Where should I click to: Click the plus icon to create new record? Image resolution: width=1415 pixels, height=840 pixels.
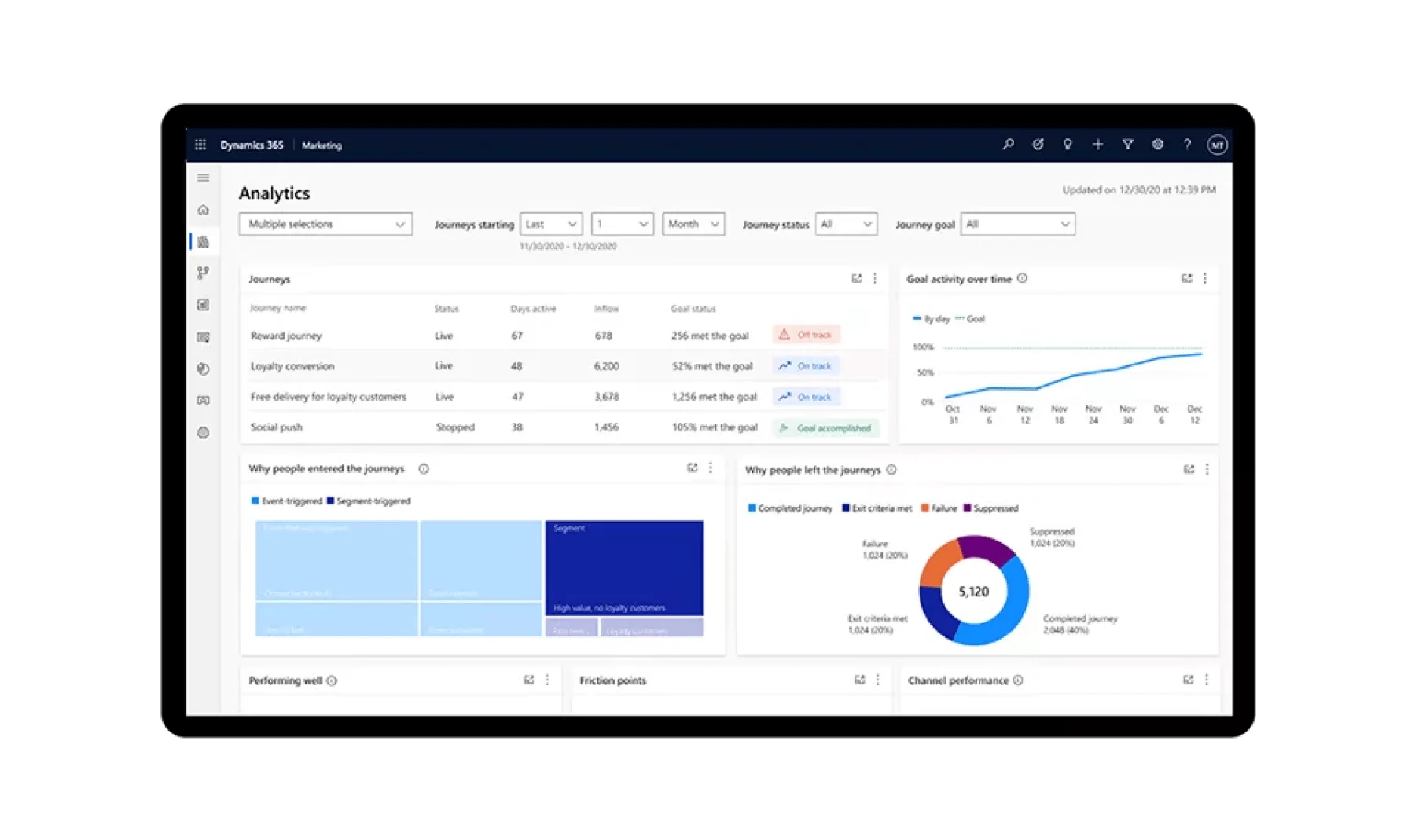coord(1098,145)
